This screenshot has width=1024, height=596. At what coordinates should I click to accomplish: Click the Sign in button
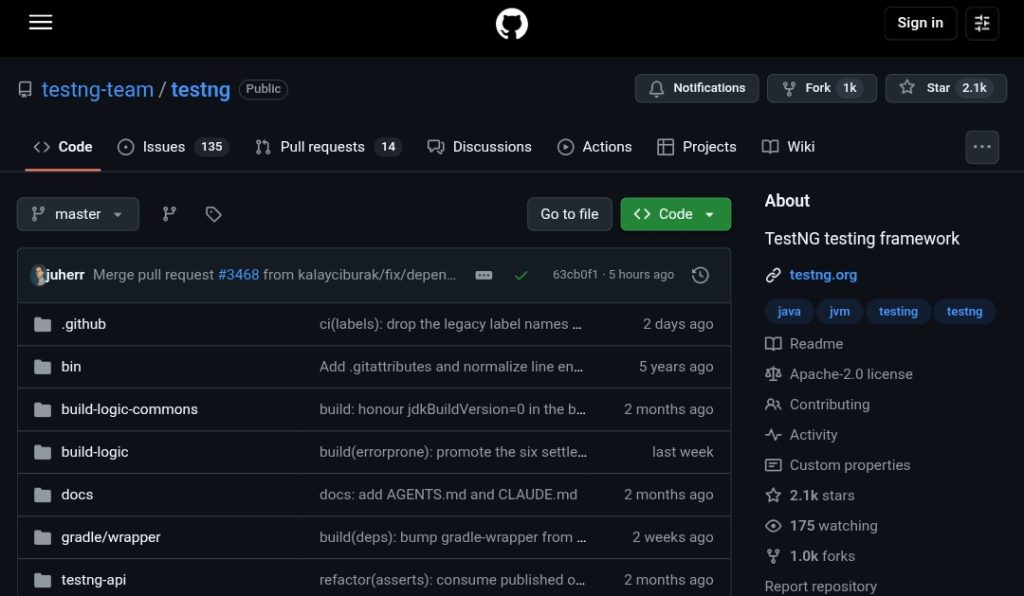pos(920,23)
